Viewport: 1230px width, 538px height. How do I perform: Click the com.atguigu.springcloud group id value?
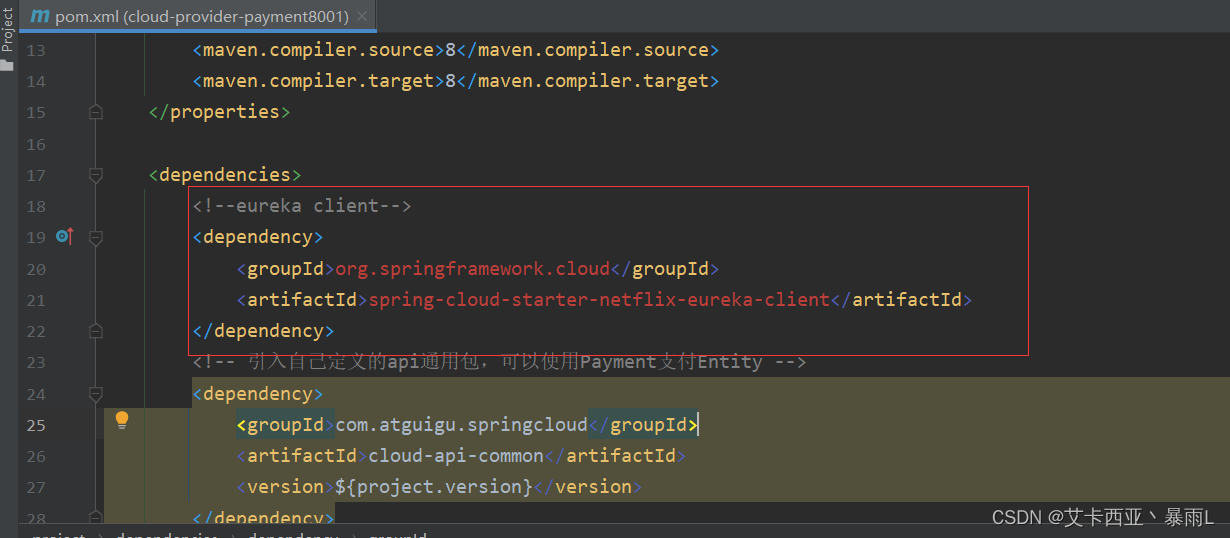(x=461, y=424)
